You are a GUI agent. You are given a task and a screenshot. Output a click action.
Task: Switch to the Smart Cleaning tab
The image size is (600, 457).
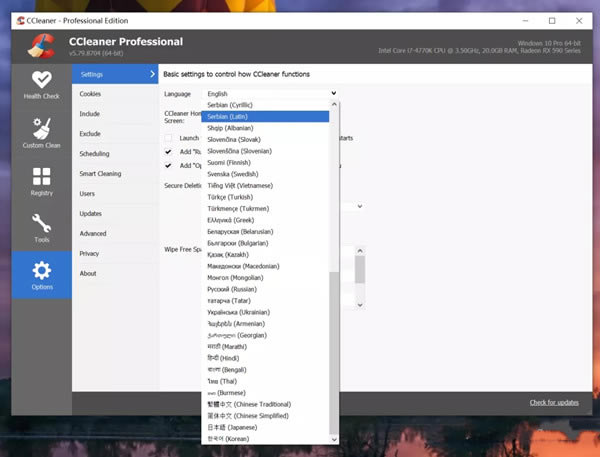point(100,173)
